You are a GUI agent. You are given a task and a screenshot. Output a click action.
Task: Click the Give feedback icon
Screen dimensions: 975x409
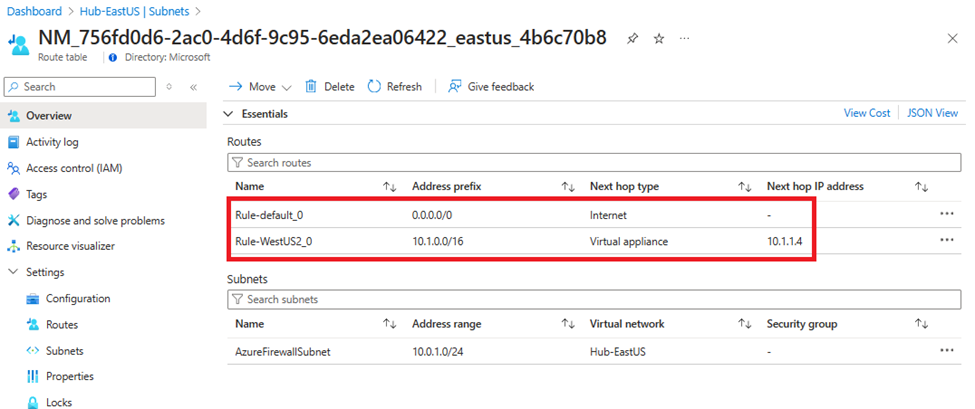pos(455,87)
